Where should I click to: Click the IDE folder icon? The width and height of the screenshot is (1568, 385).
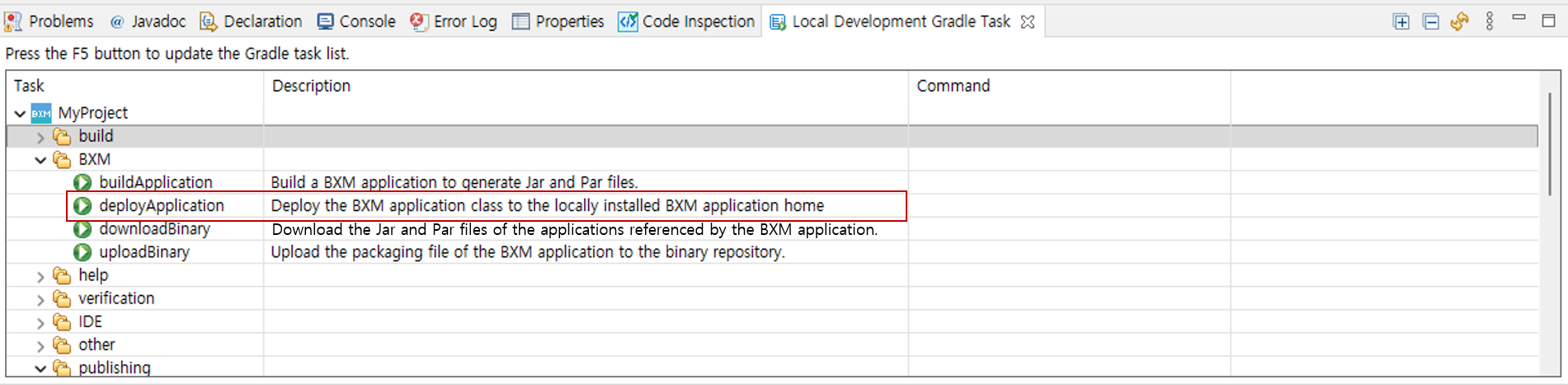click(62, 322)
